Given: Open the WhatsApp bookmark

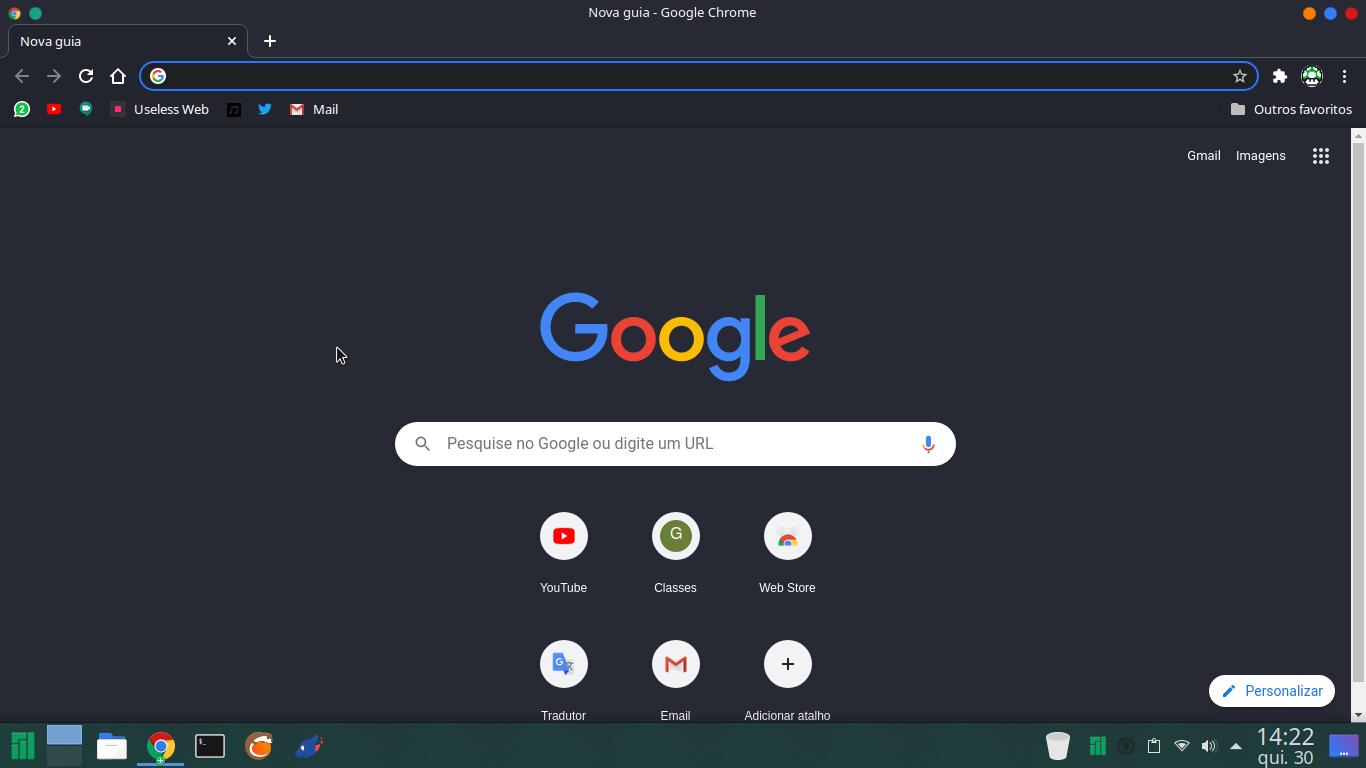Looking at the screenshot, I should coord(22,109).
